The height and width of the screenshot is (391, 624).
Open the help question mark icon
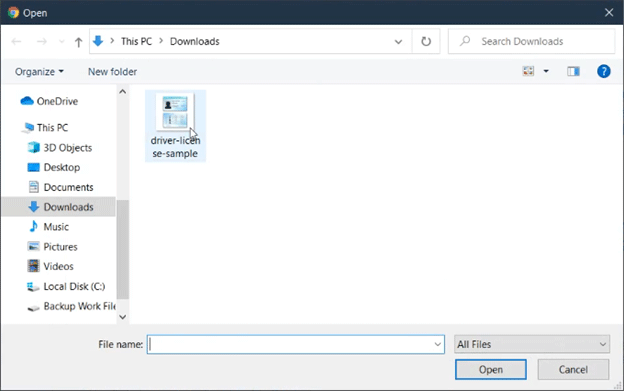[x=603, y=72]
